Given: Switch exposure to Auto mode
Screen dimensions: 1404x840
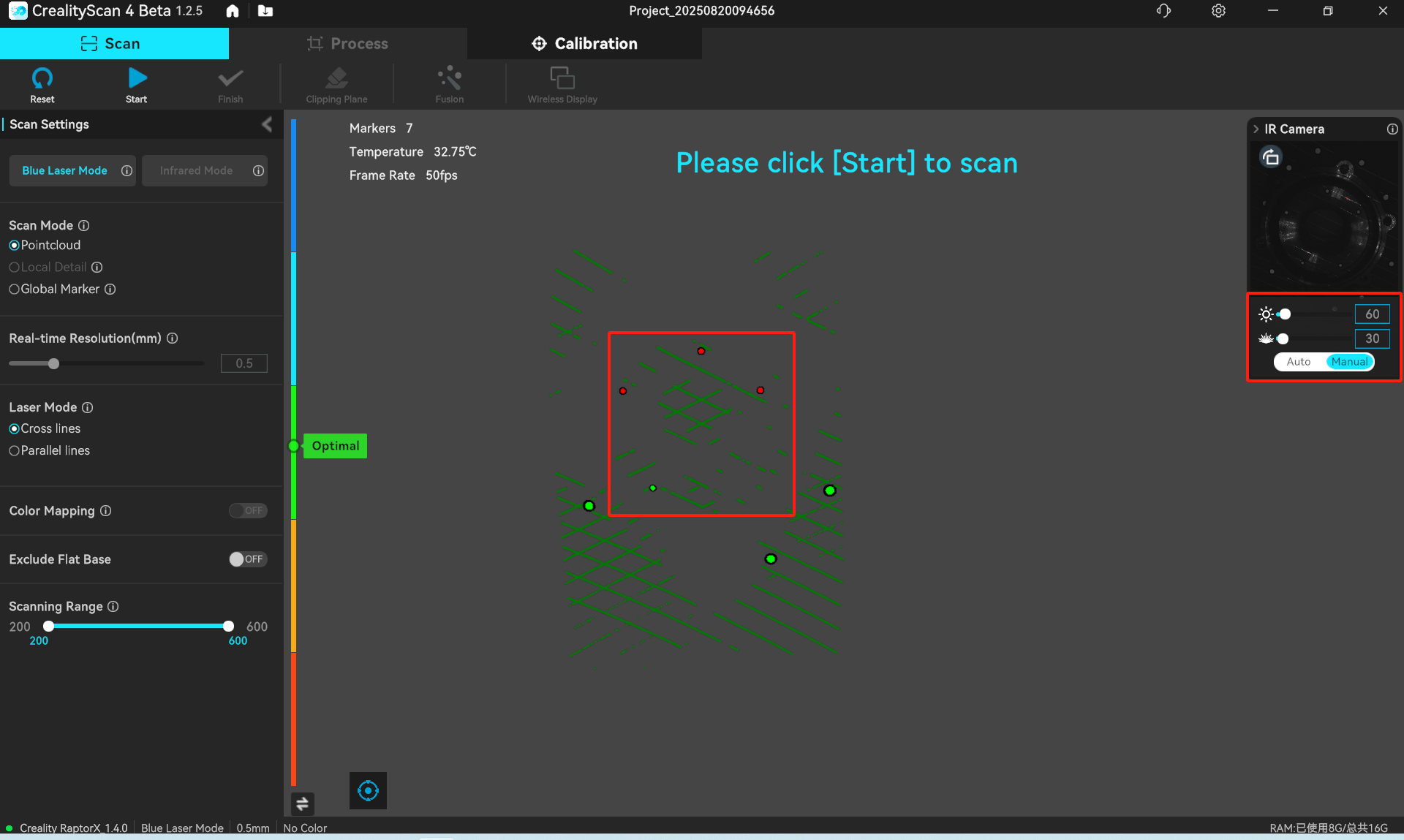Looking at the screenshot, I should click(1299, 362).
